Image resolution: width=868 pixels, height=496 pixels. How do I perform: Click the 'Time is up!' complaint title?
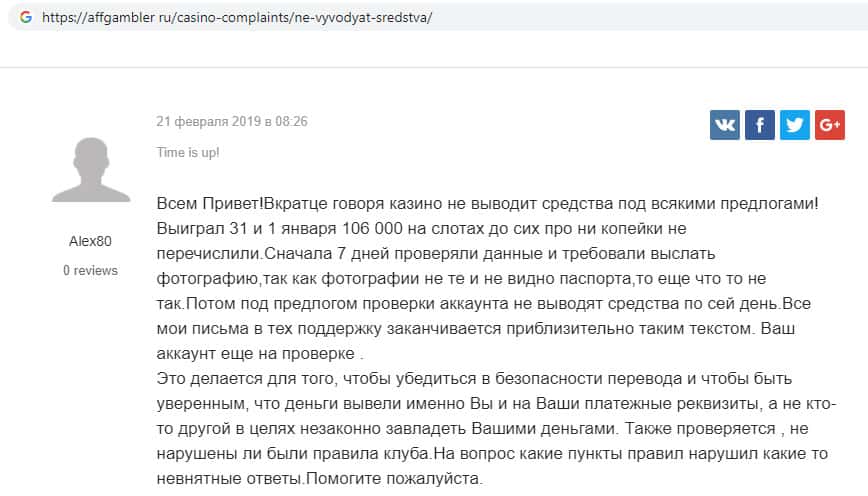188,152
